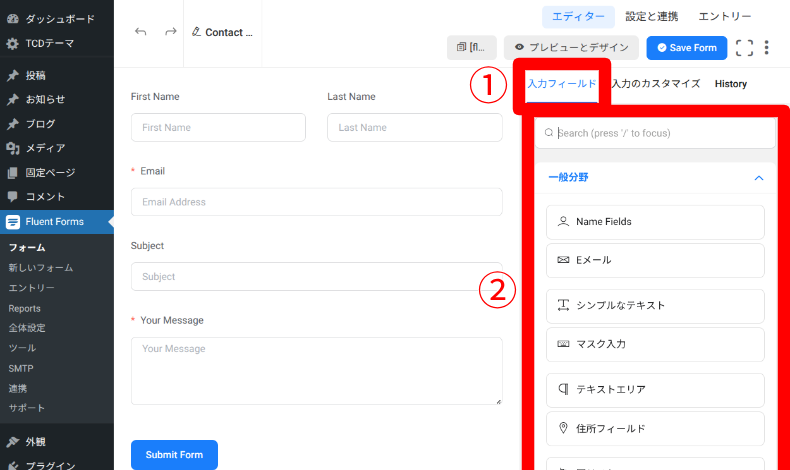Click the ダッシュボード gauge icon
This screenshot has width=790, height=470.
(13, 19)
